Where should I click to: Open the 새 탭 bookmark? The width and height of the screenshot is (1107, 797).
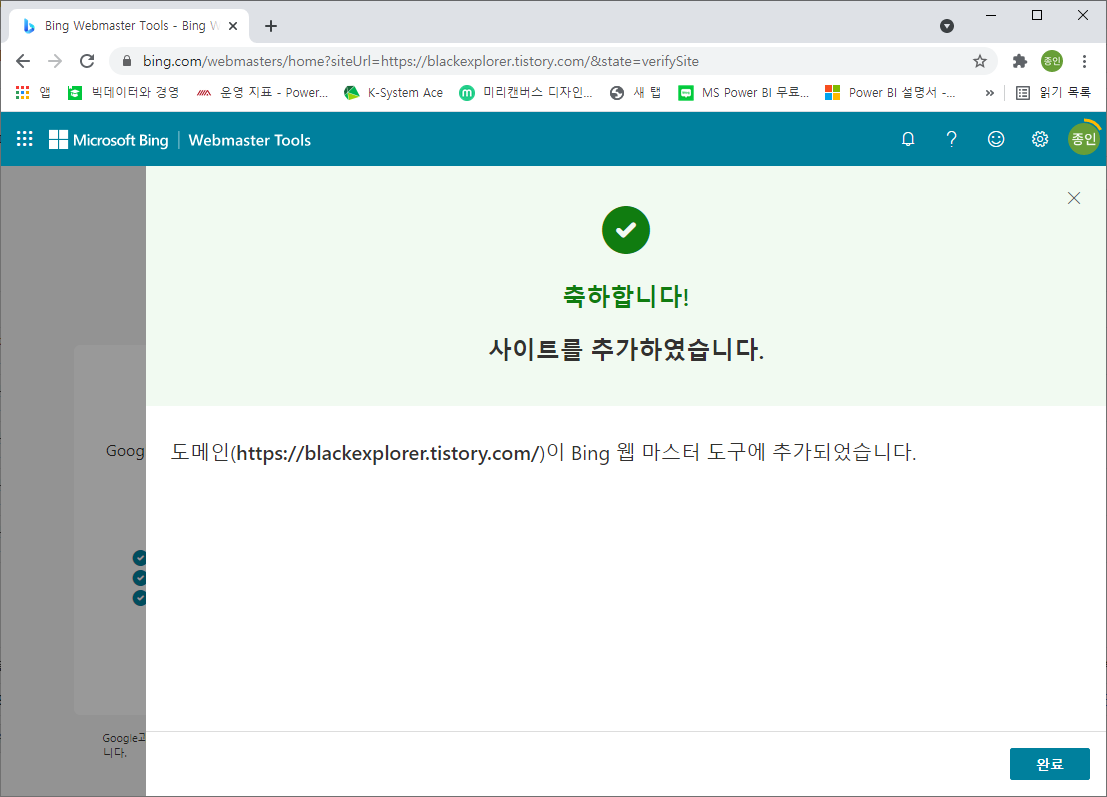[x=636, y=92]
